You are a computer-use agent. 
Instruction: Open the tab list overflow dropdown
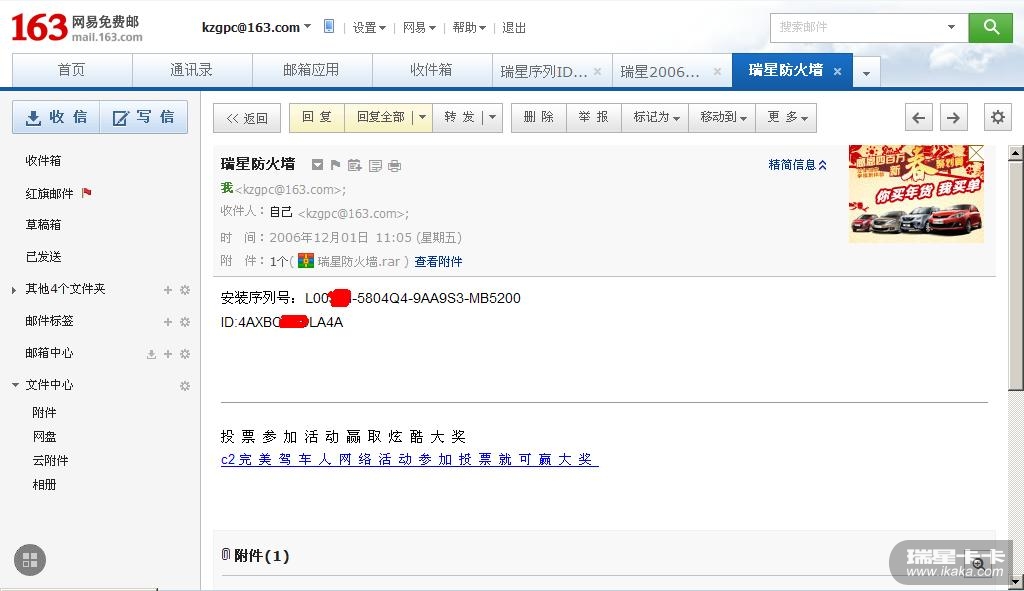[866, 73]
